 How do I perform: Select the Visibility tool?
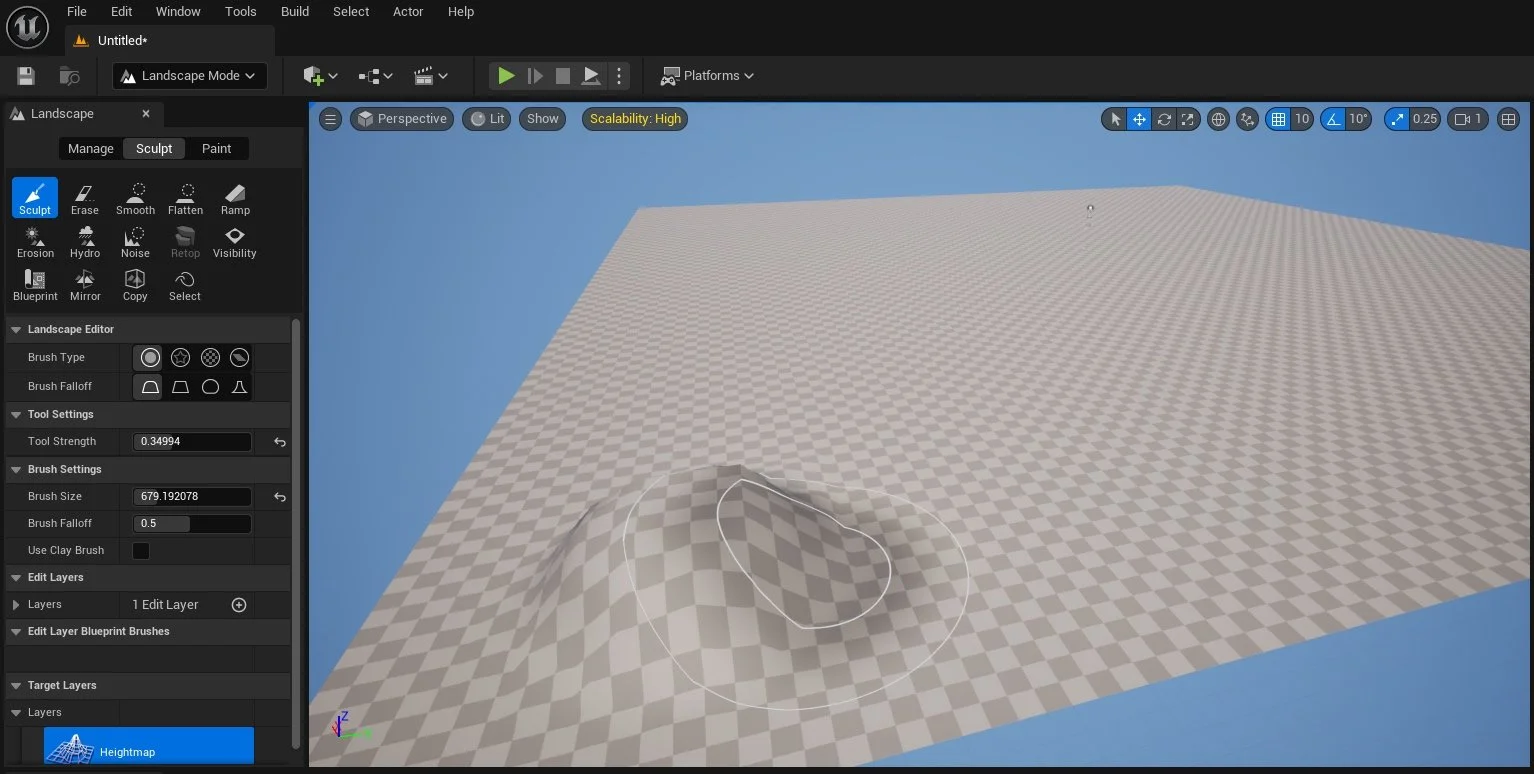tap(235, 241)
